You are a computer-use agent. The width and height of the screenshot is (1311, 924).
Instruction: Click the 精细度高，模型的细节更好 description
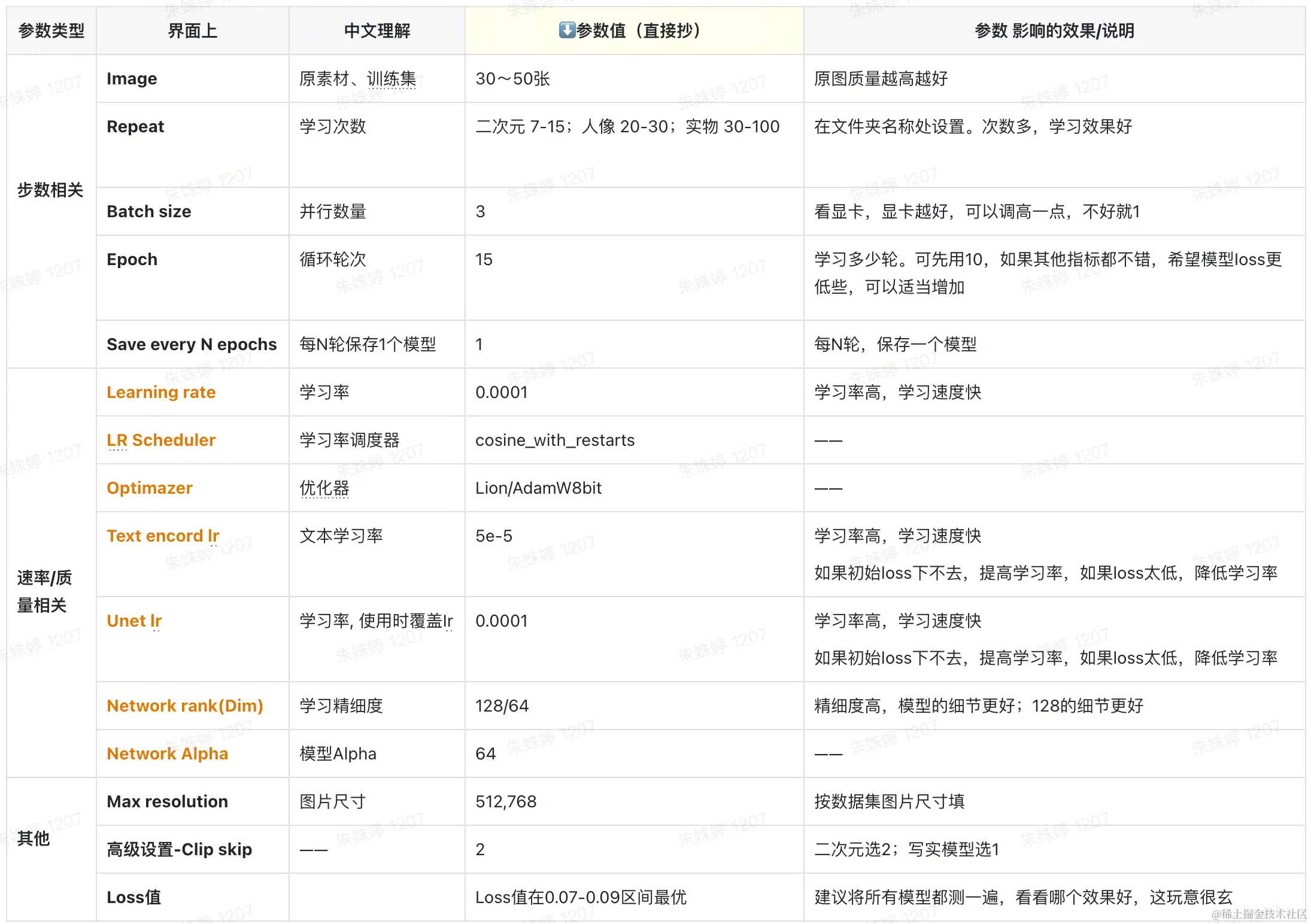point(979,706)
